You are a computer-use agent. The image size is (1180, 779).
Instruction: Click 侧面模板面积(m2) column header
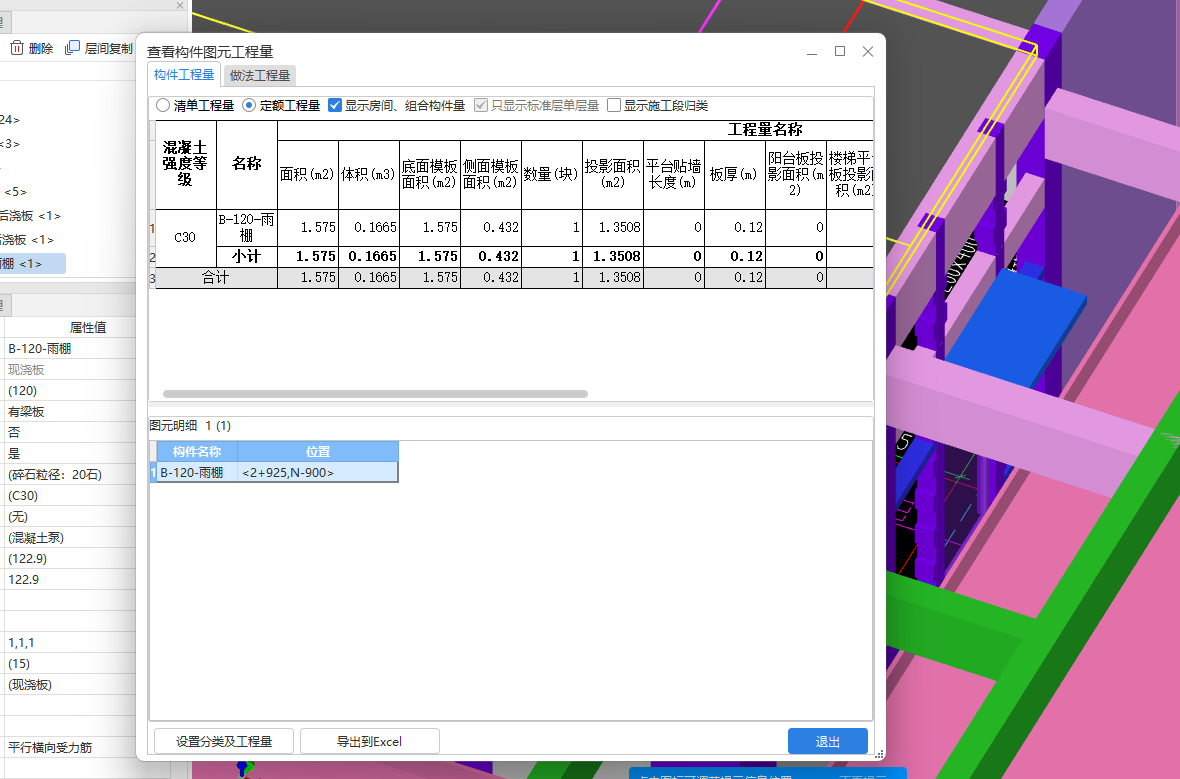pos(490,174)
